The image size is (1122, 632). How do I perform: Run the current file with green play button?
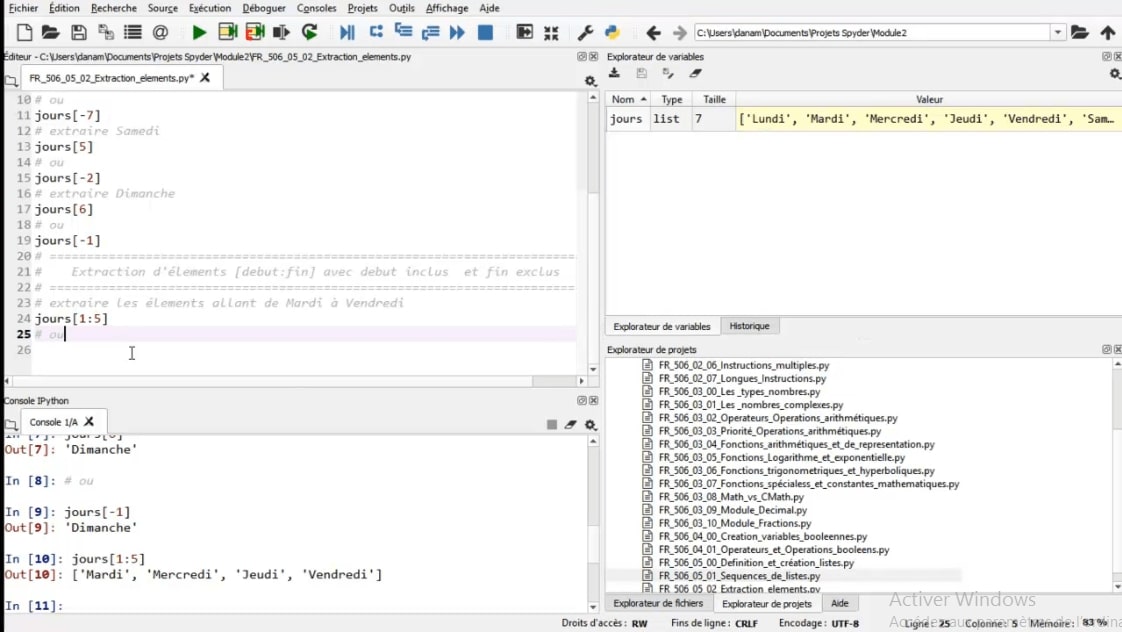click(199, 33)
